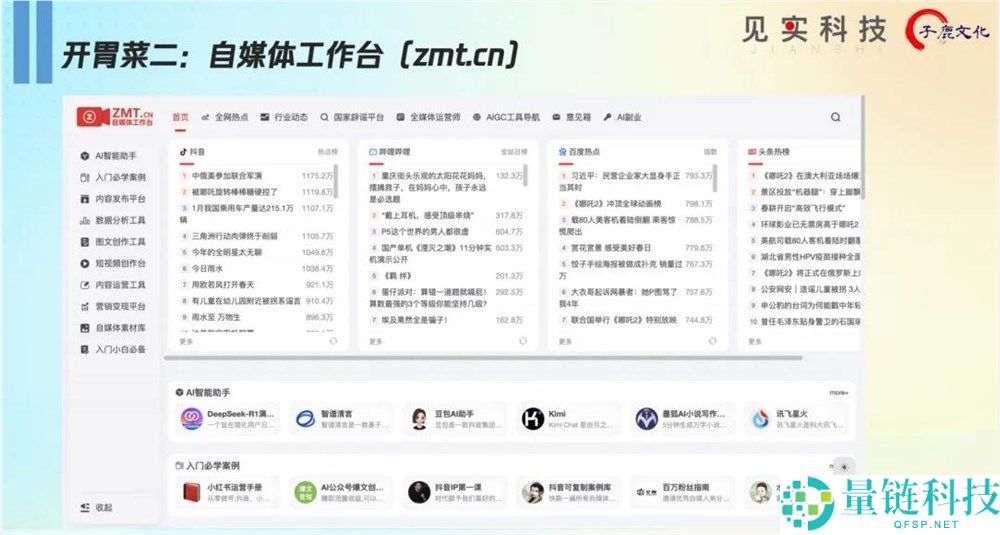Open the DeepSeek-R1 assistant card
1000x535 pixels.
[226, 419]
